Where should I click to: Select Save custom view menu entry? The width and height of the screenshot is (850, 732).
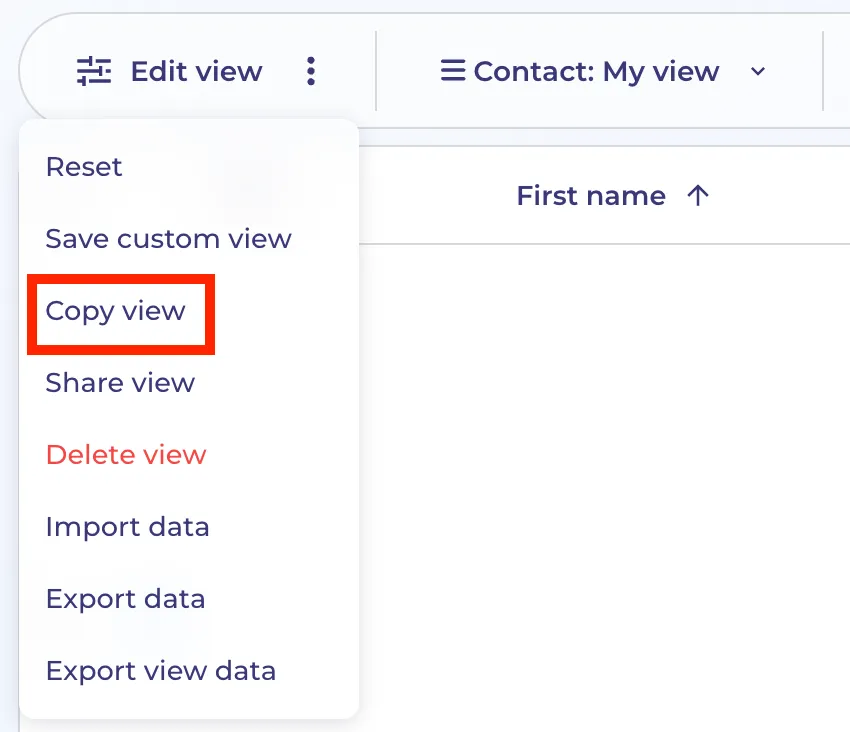tap(169, 239)
